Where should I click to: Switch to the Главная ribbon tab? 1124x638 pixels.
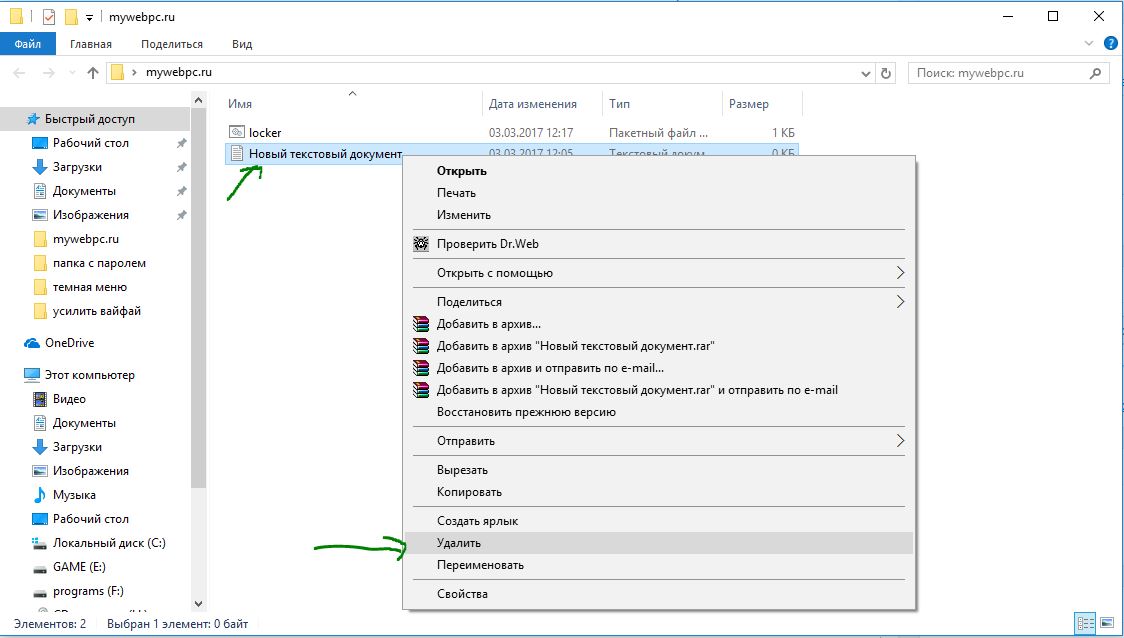pos(90,44)
